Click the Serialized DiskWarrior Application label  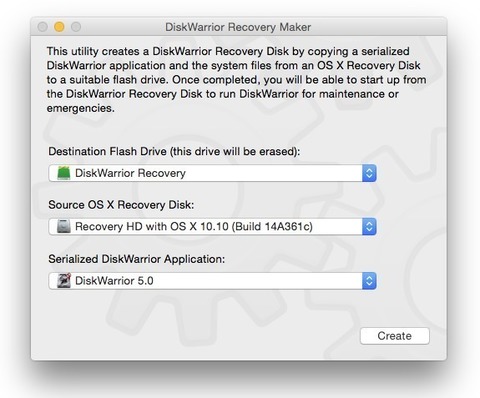tap(136, 259)
